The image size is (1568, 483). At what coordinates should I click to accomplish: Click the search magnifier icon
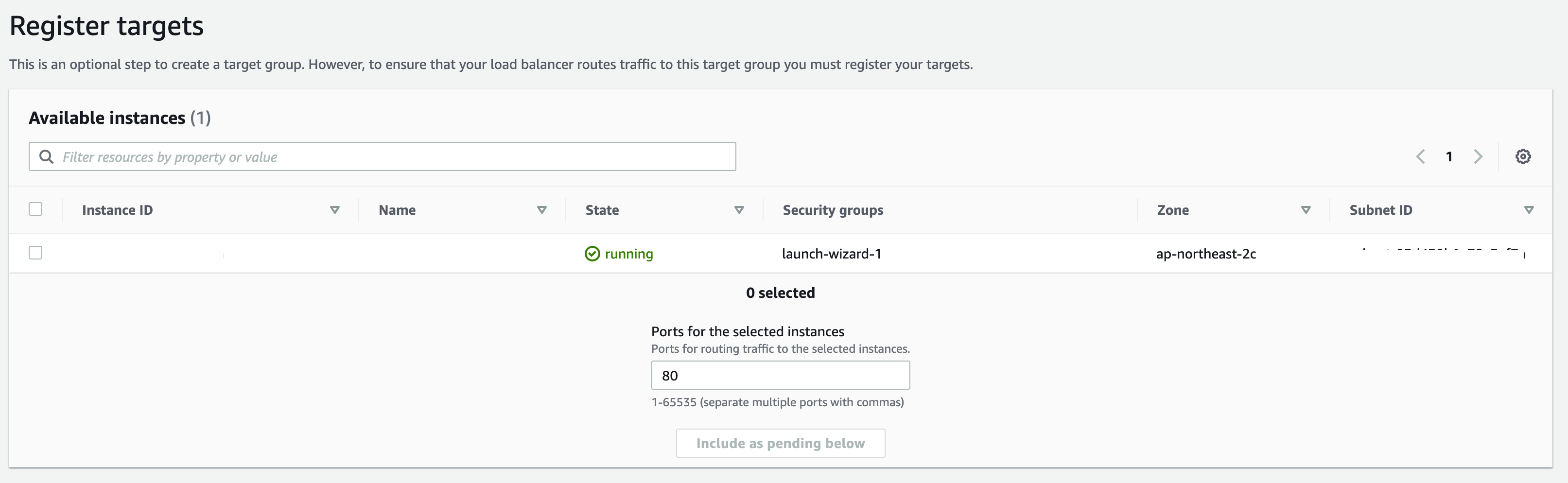point(46,157)
